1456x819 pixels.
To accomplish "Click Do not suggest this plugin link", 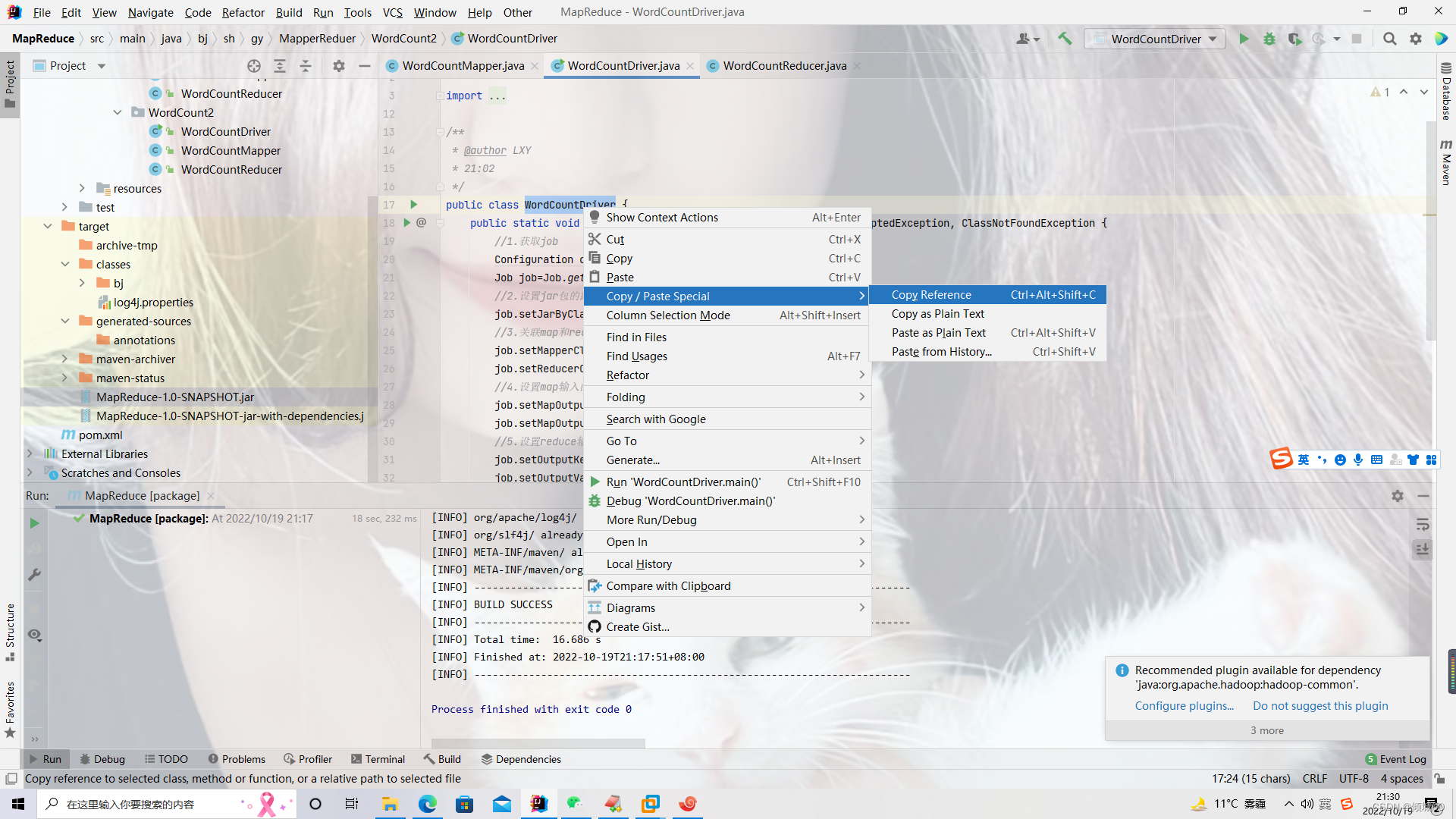I will coord(1319,706).
